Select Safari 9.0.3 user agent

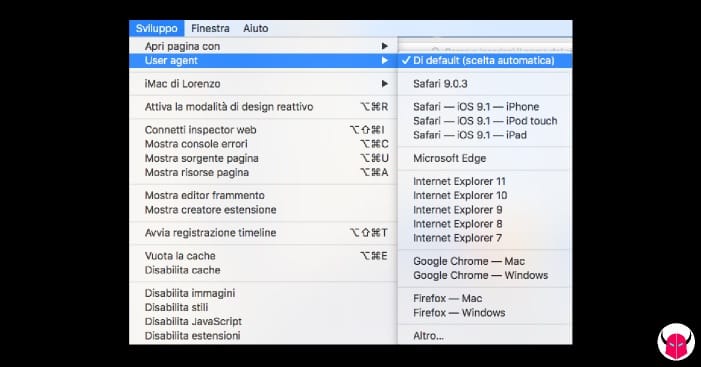(x=485, y=84)
